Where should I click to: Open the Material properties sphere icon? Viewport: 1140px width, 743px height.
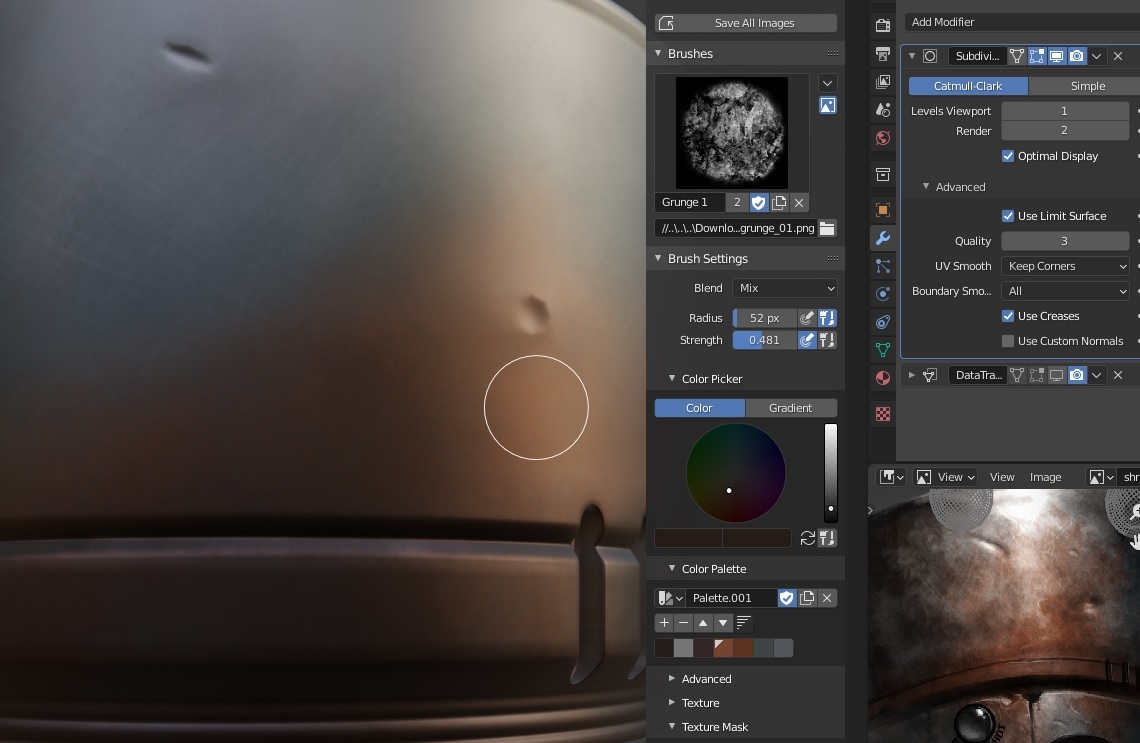click(x=883, y=378)
